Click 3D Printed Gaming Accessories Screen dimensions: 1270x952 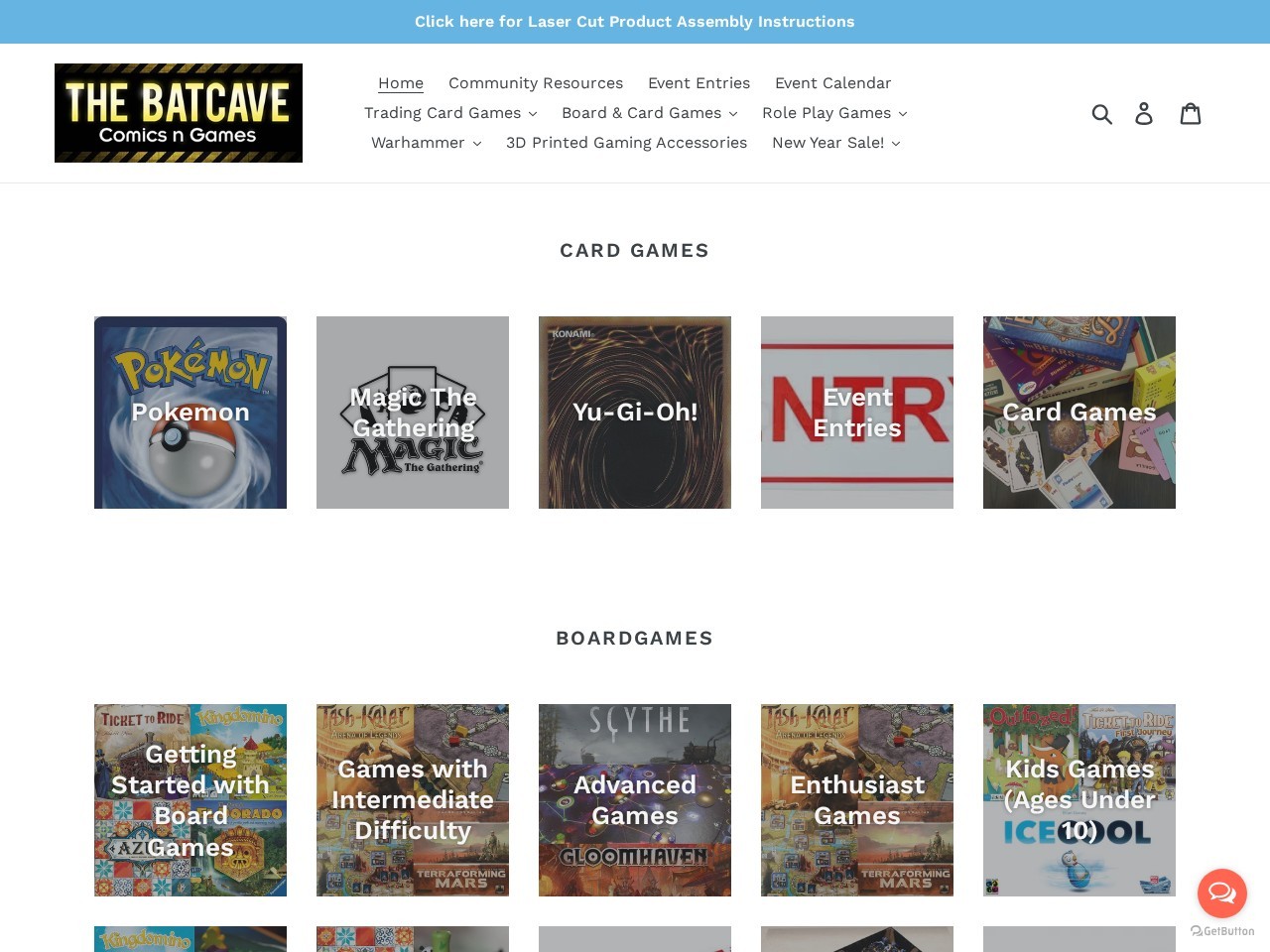626,143
